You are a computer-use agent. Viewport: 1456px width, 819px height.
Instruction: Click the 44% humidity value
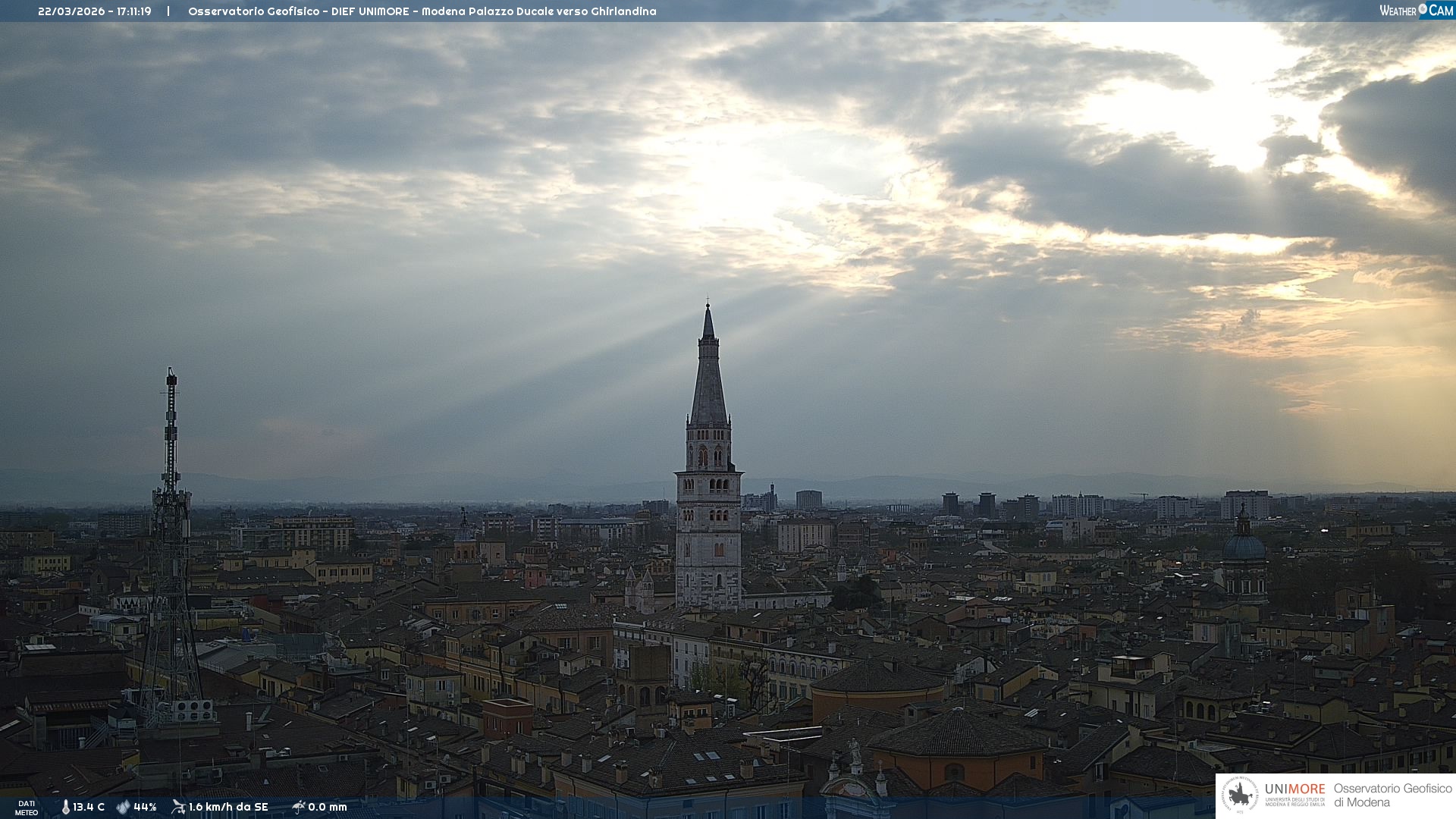click(x=145, y=807)
